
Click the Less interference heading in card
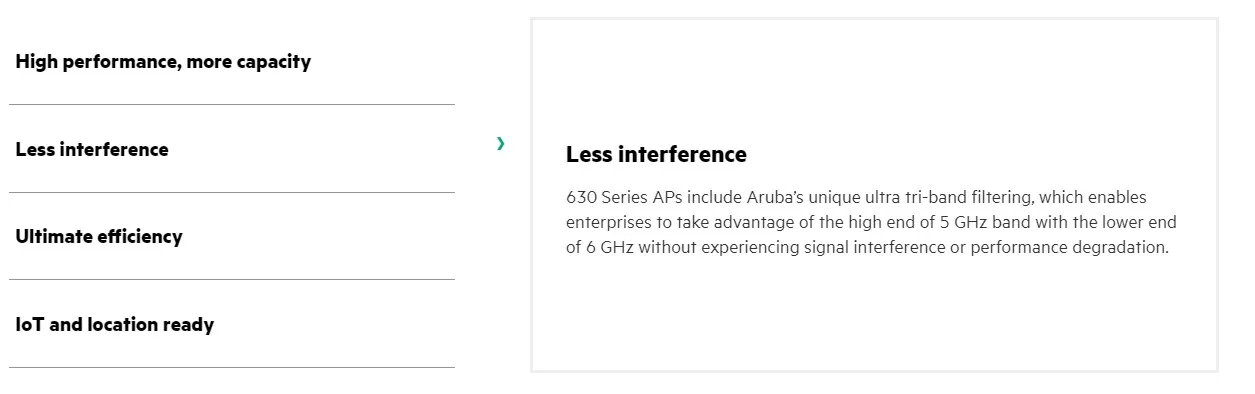point(656,154)
